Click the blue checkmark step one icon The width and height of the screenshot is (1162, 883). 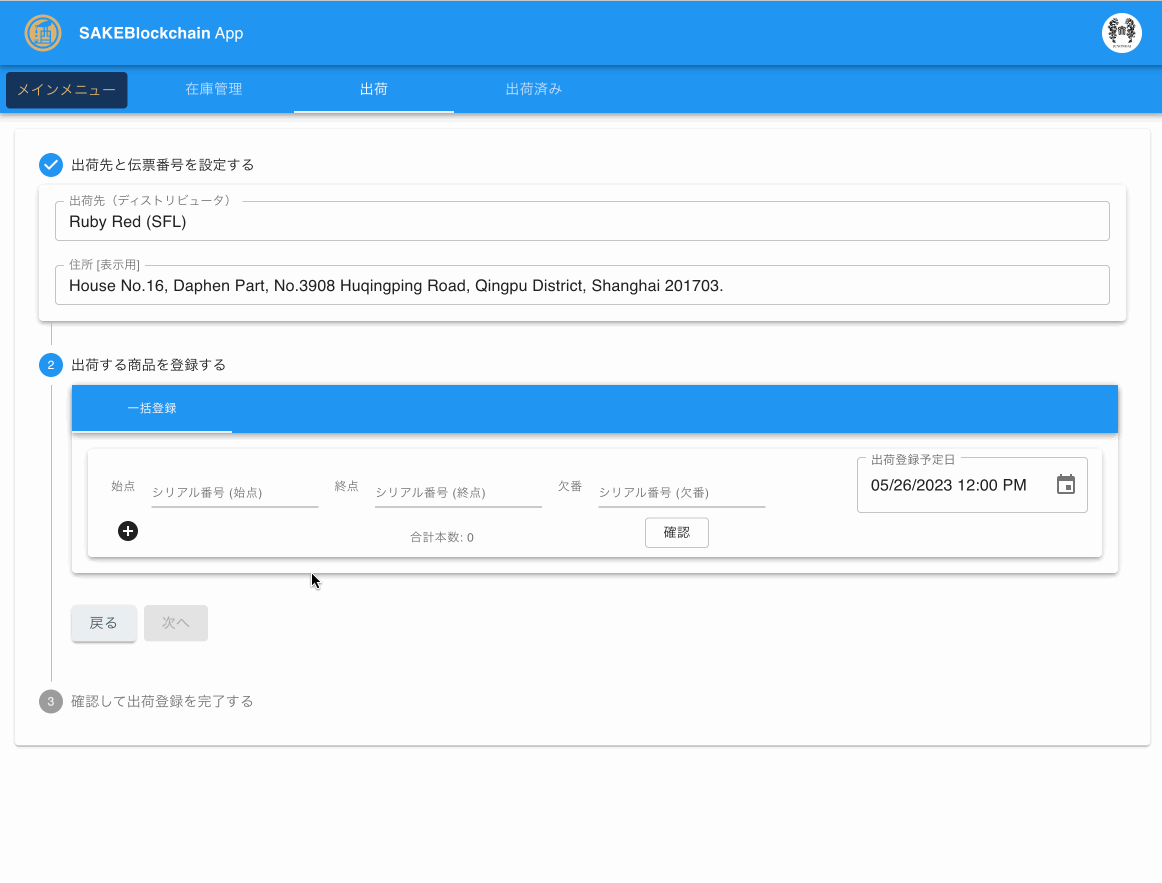click(51, 165)
